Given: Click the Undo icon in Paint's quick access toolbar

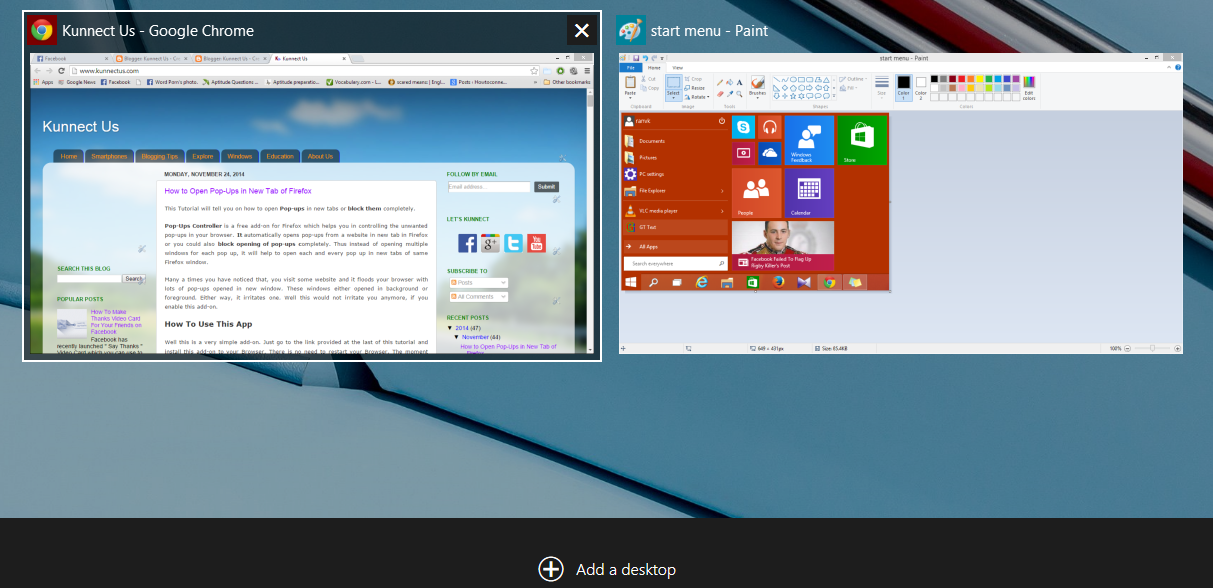Looking at the screenshot, I should click(644, 58).
